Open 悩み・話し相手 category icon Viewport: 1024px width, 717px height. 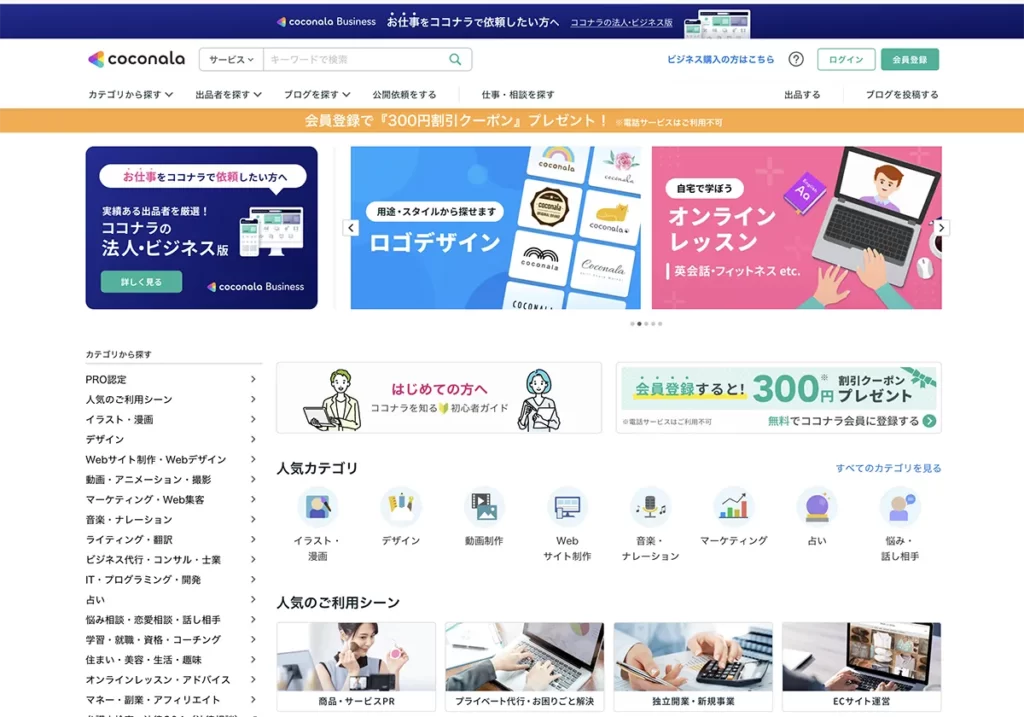coord(900,507)
